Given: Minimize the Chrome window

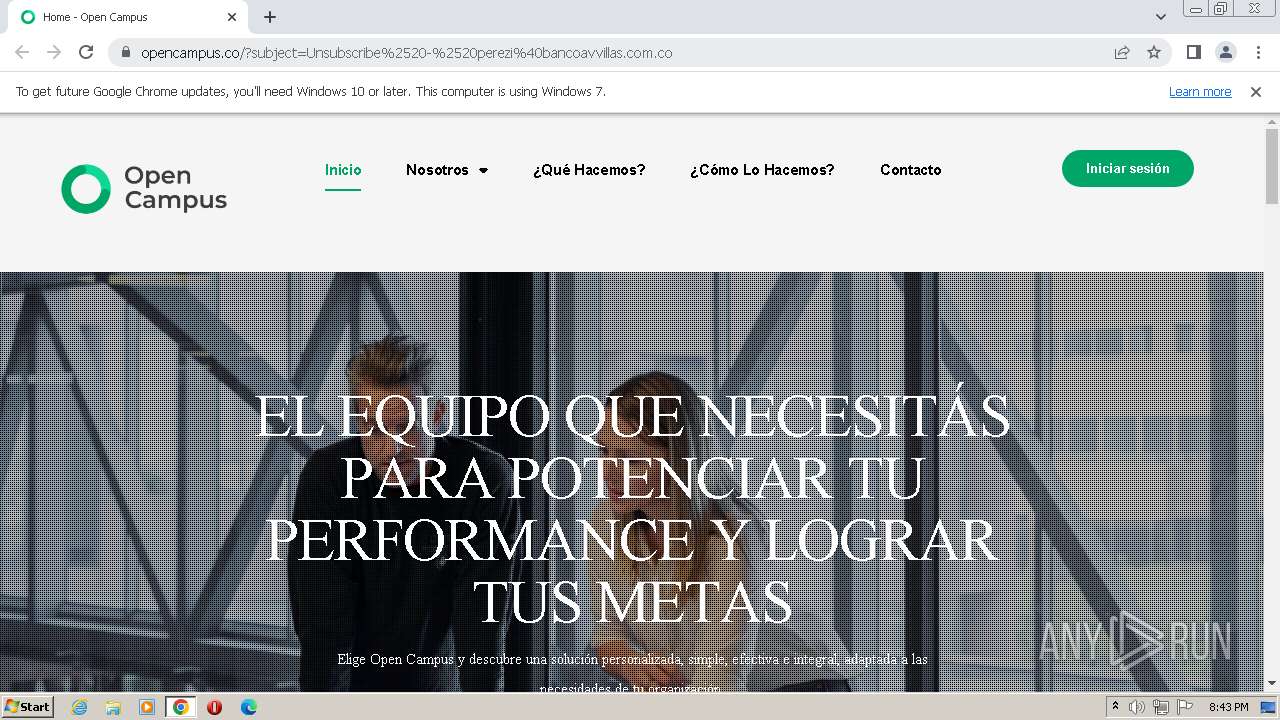Looking at the screenshot, I should pyautogui.click(x=1196, y=9).
